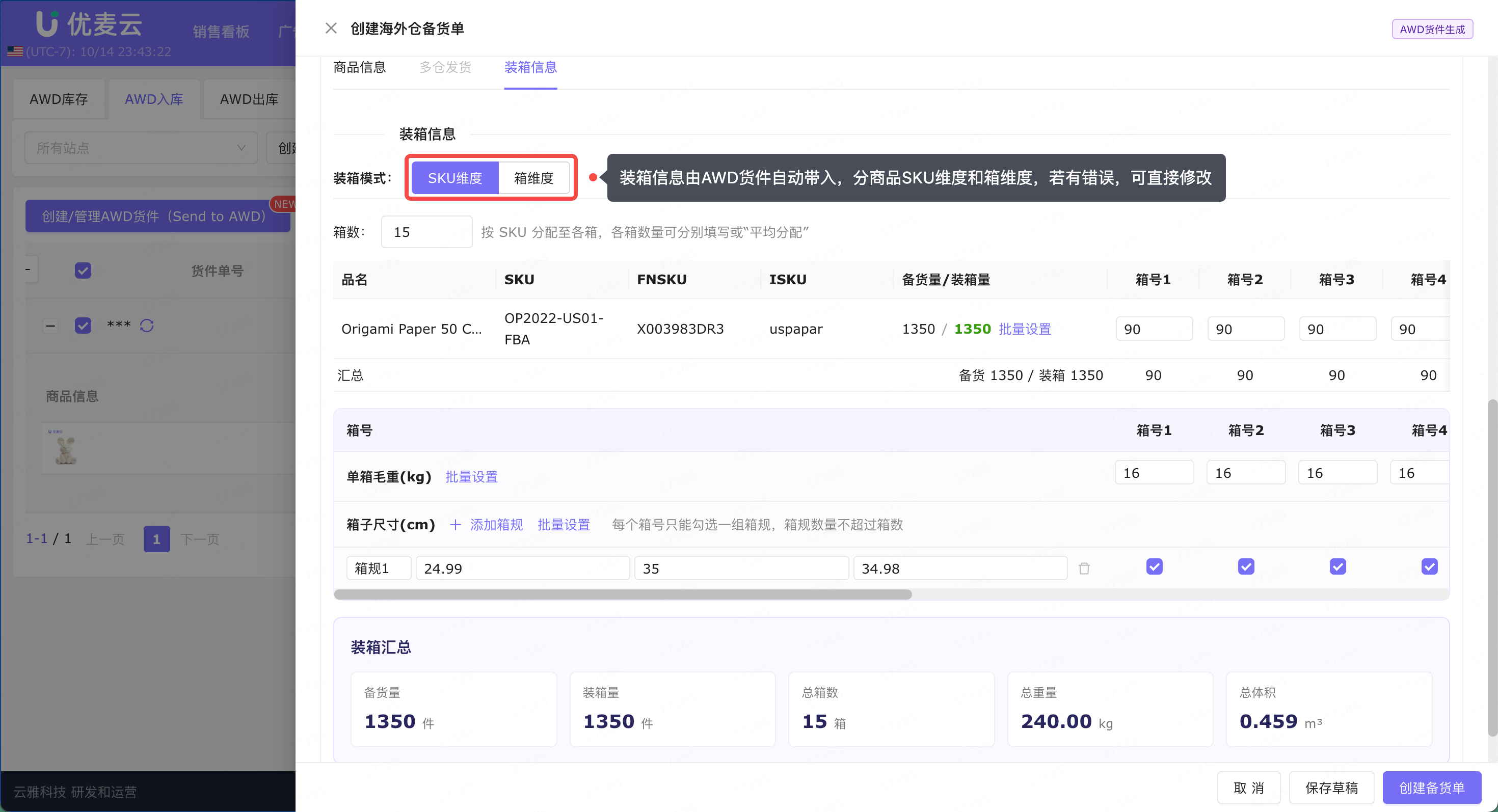
Task: Click the 优麦云 logo icon
Action: (47, 24)
